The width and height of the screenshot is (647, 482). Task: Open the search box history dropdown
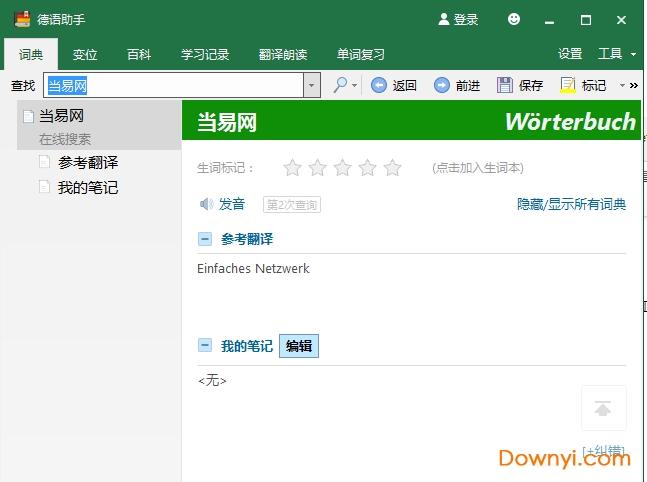pos(312,86)
